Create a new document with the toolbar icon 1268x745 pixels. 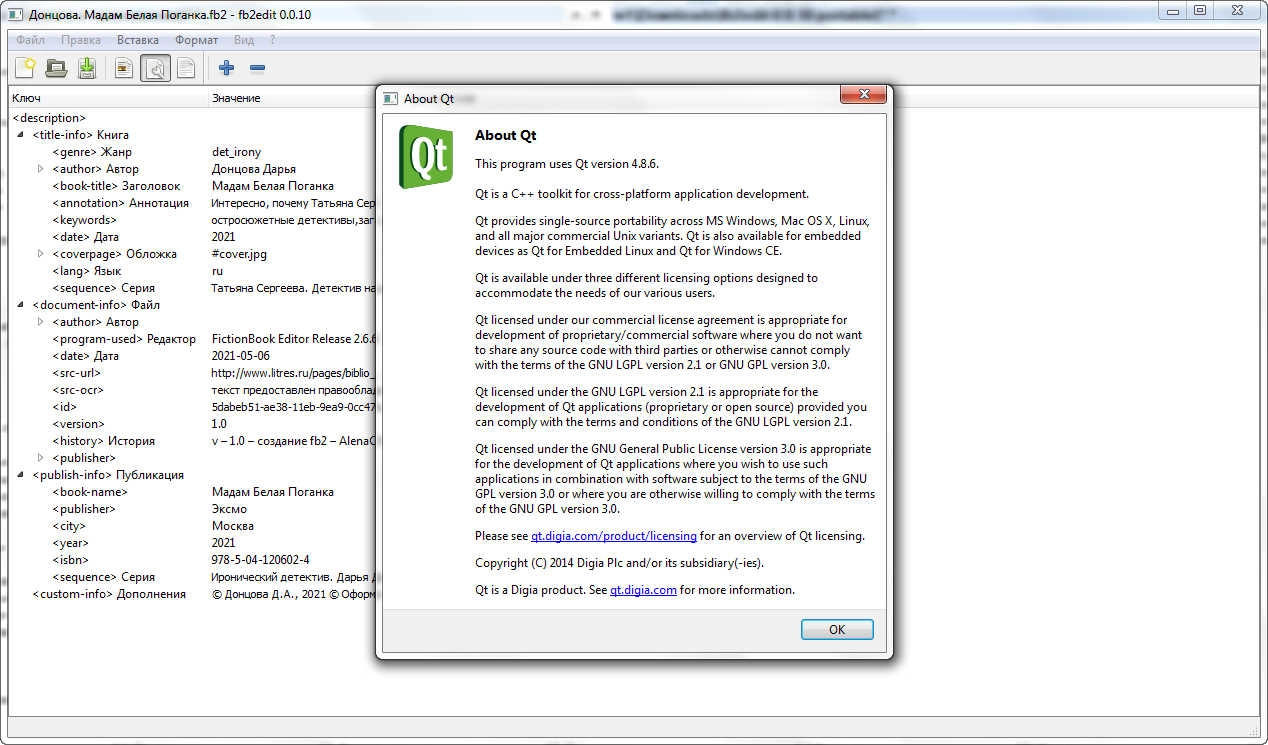click(25, 68)
